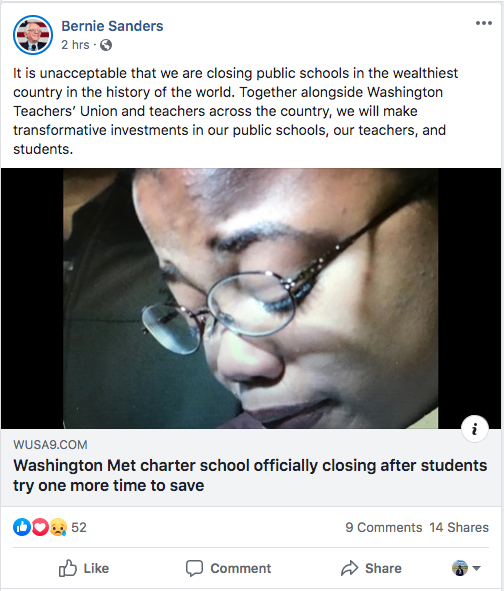Open the article preview image

[x=251, y=298]
